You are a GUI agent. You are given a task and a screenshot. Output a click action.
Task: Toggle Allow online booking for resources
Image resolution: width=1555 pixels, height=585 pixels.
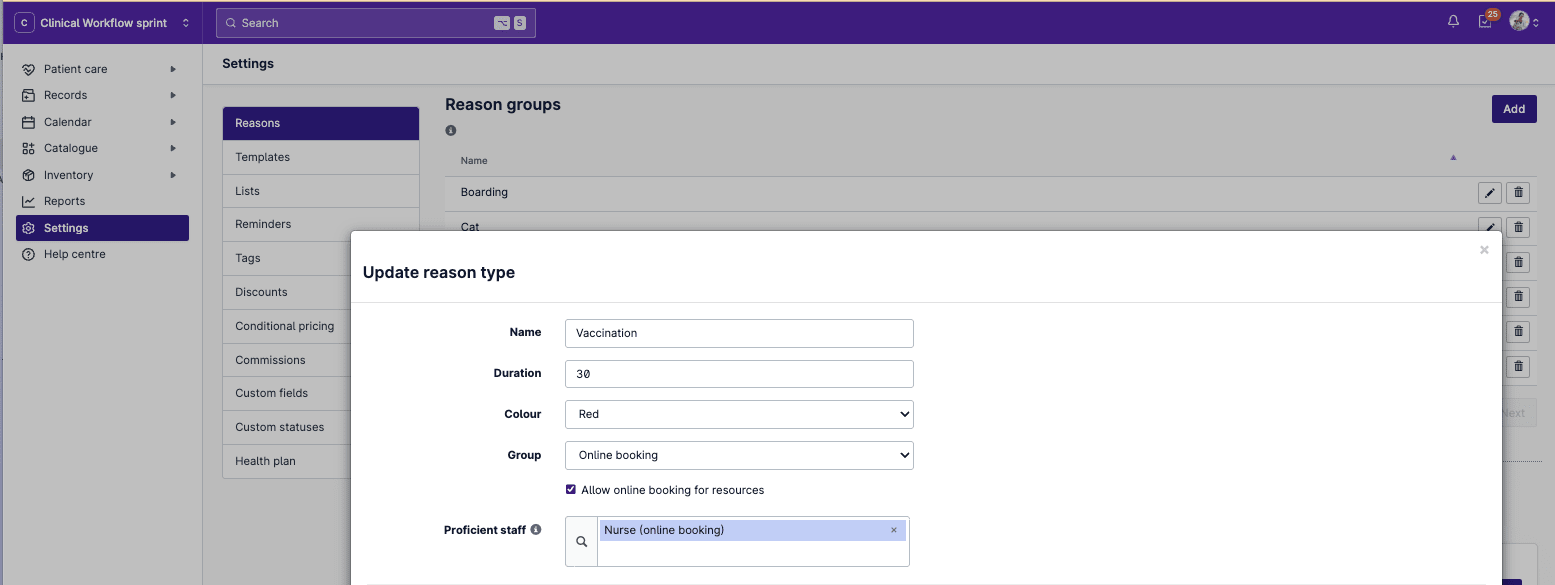[x=571, y=490]
